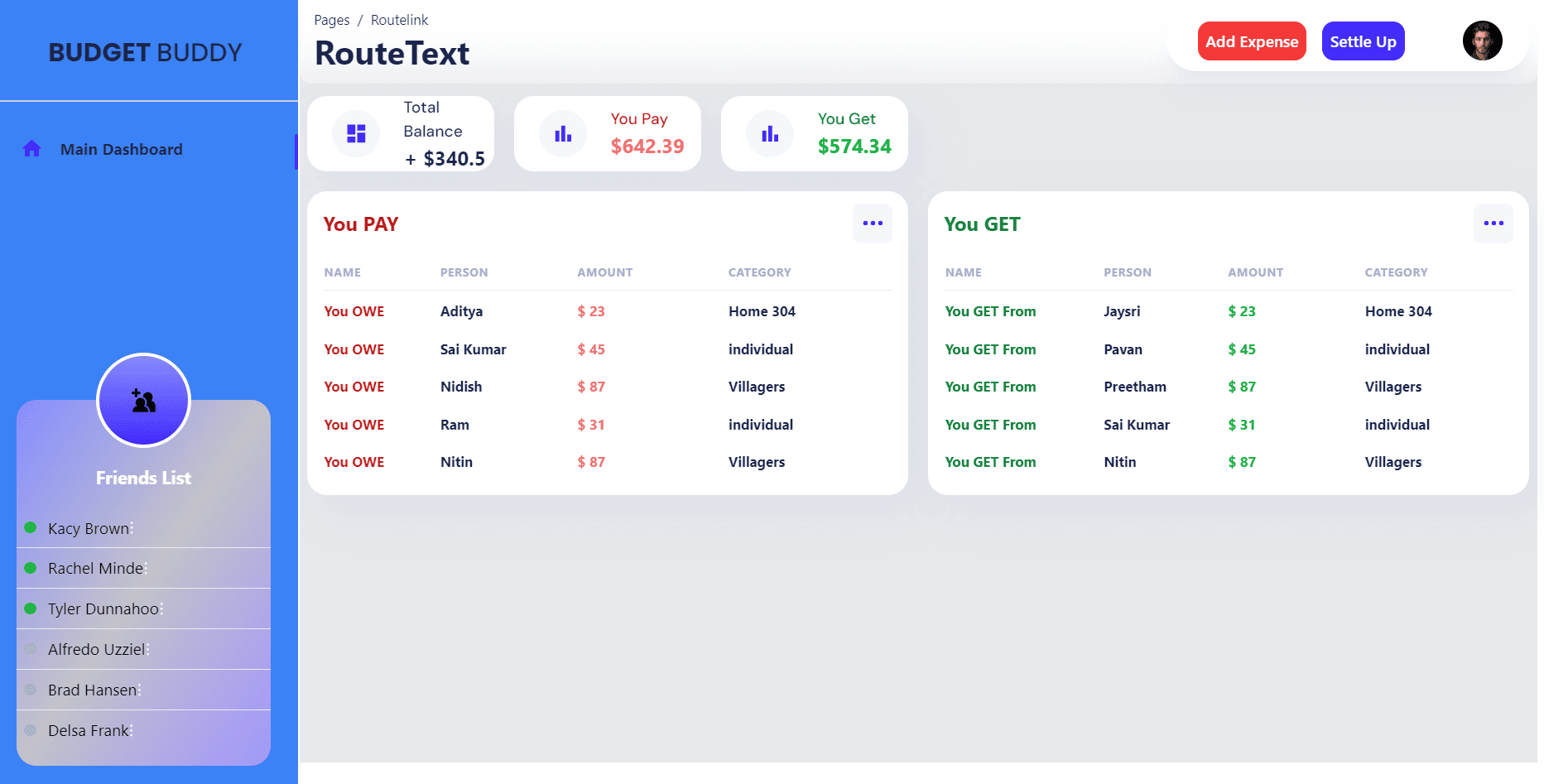Click the AMOUNT header in You PAY table

(x=605, y=272)
